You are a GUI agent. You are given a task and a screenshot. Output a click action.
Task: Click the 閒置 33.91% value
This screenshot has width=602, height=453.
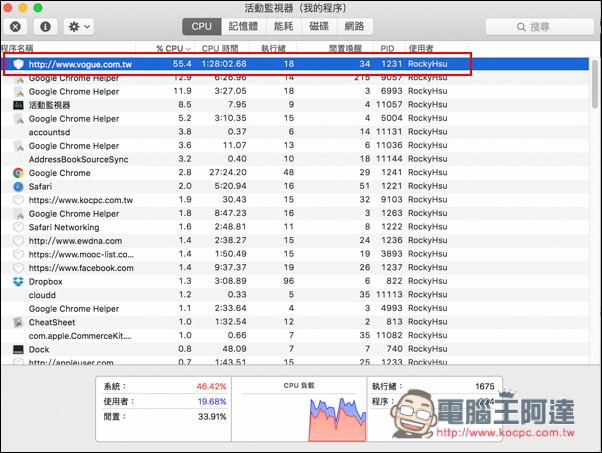click(x=212, y=417)
